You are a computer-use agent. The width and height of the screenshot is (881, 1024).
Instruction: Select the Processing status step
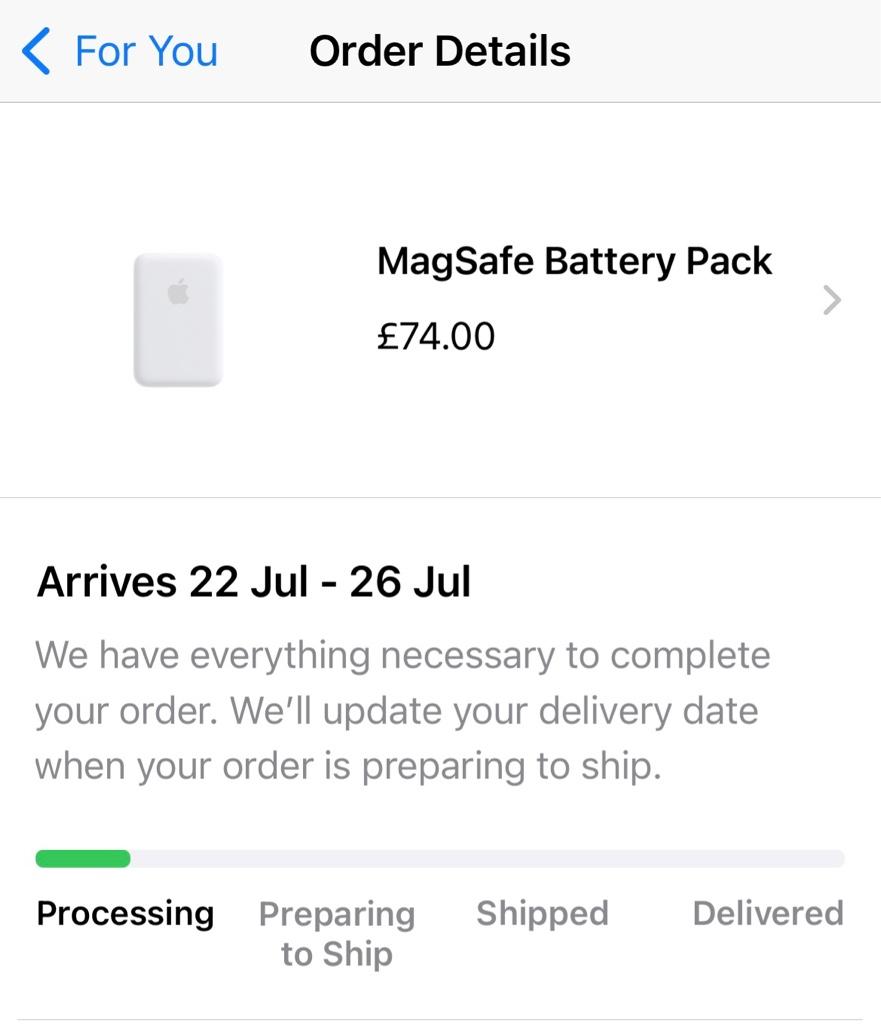125,913
